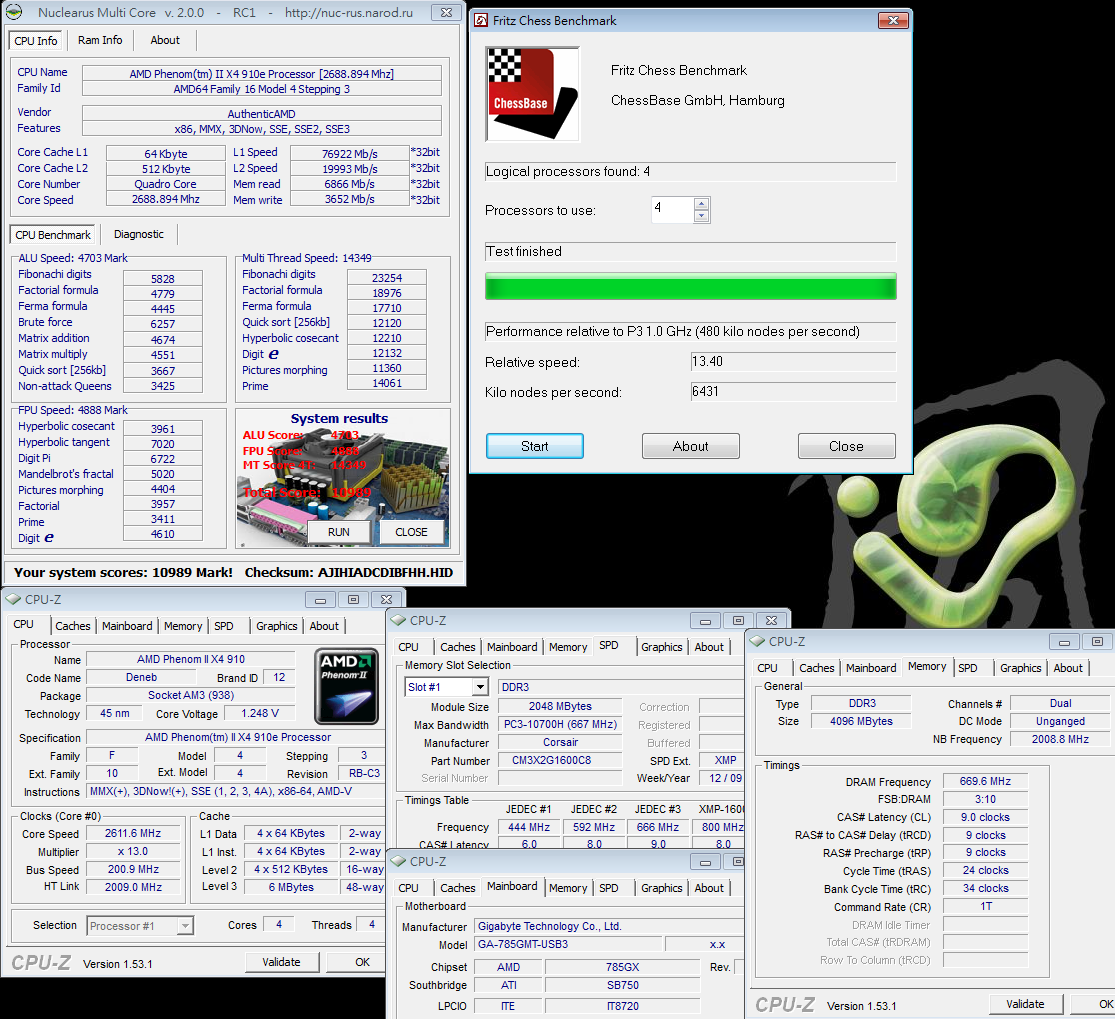
Task: Click the Nuclearus title bar app icon
Action: pyautogui.click(x=15, y=12)
